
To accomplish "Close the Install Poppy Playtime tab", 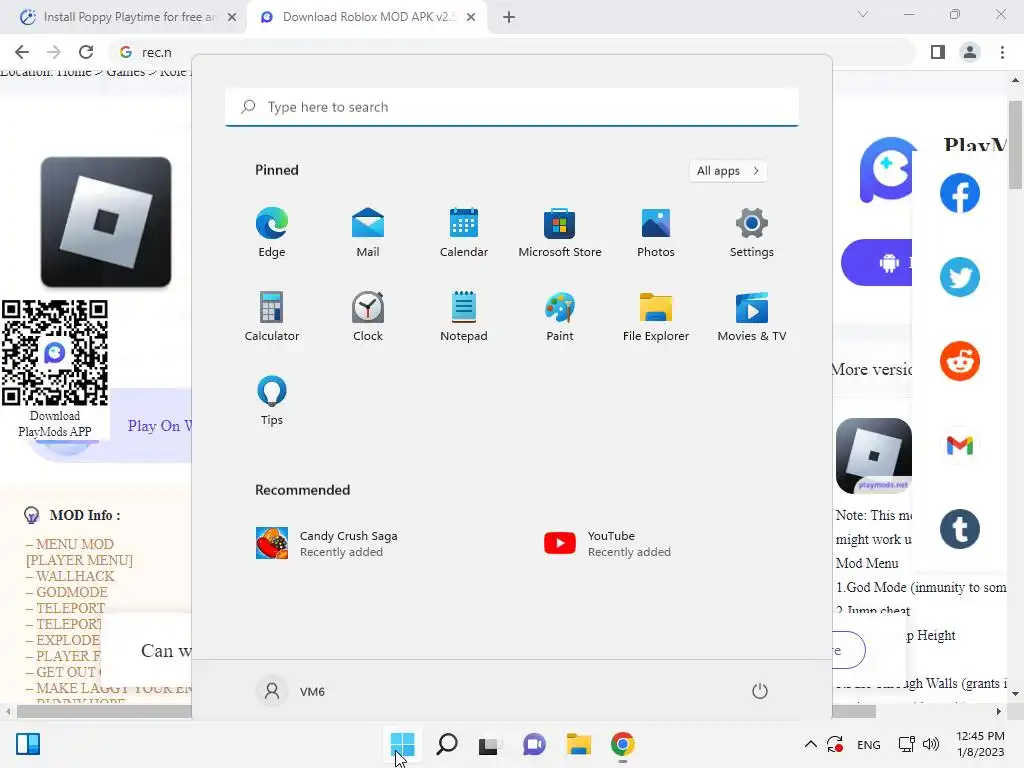I will (x=232, y=17).
